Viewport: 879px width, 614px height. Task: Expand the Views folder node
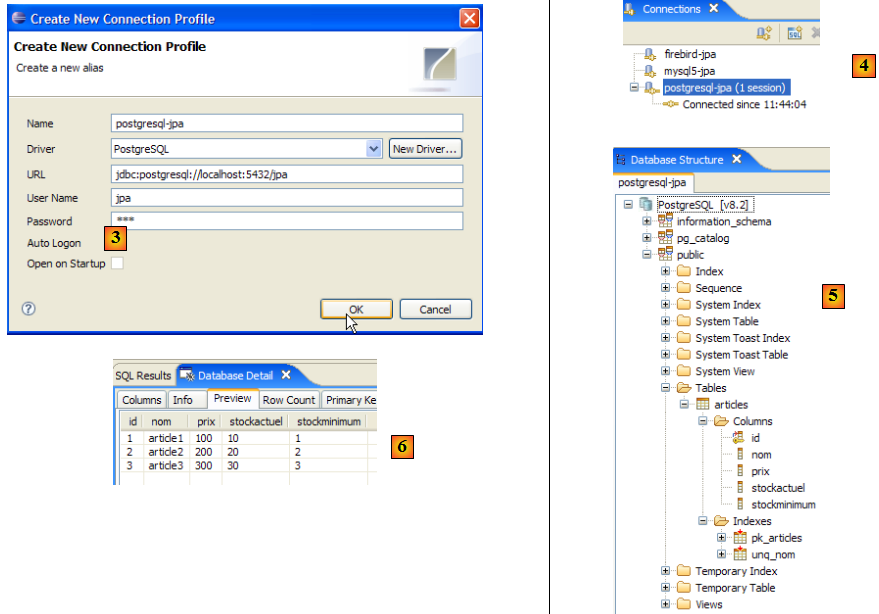click(x=665, y=604)
